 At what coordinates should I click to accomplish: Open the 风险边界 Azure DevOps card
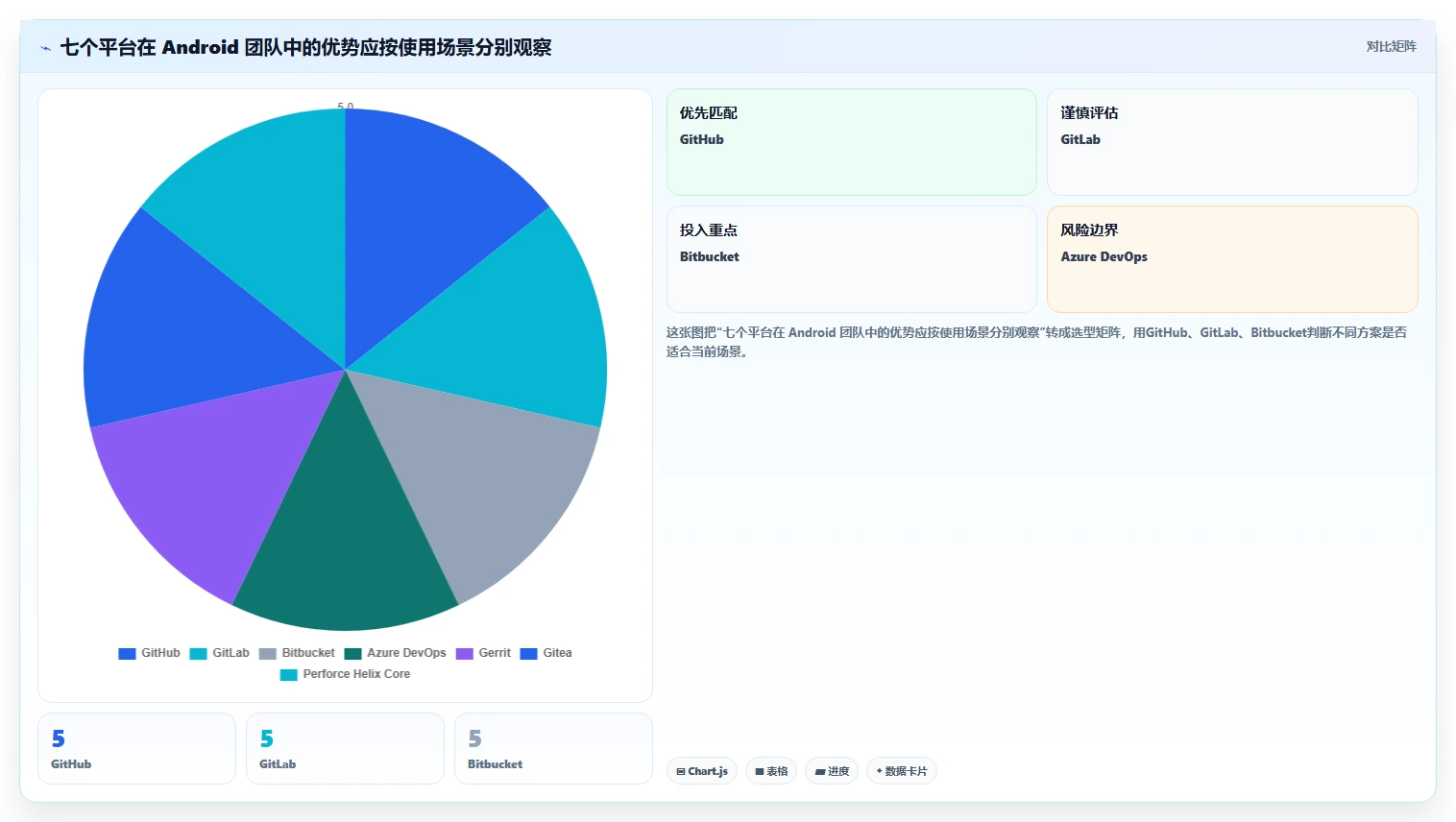(1232, 259)
